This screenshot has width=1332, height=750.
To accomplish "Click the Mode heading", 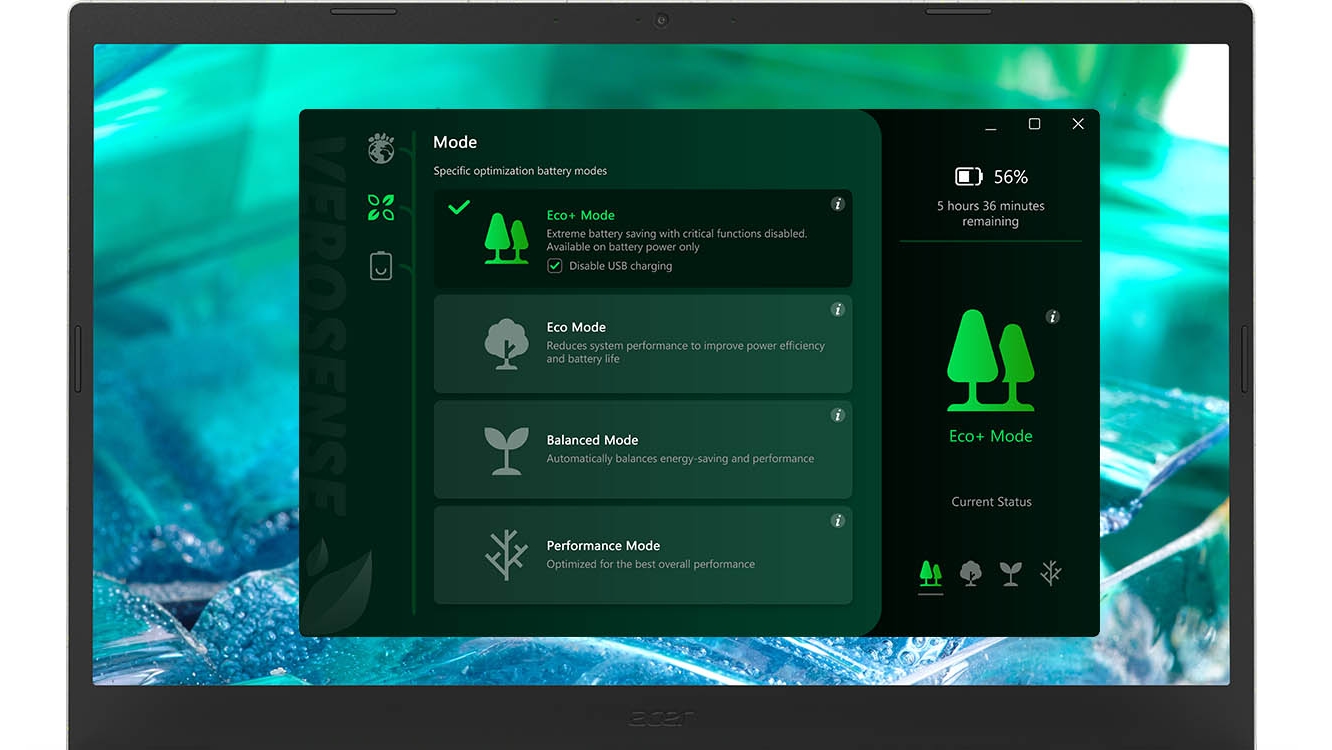I will pos(455,142).
